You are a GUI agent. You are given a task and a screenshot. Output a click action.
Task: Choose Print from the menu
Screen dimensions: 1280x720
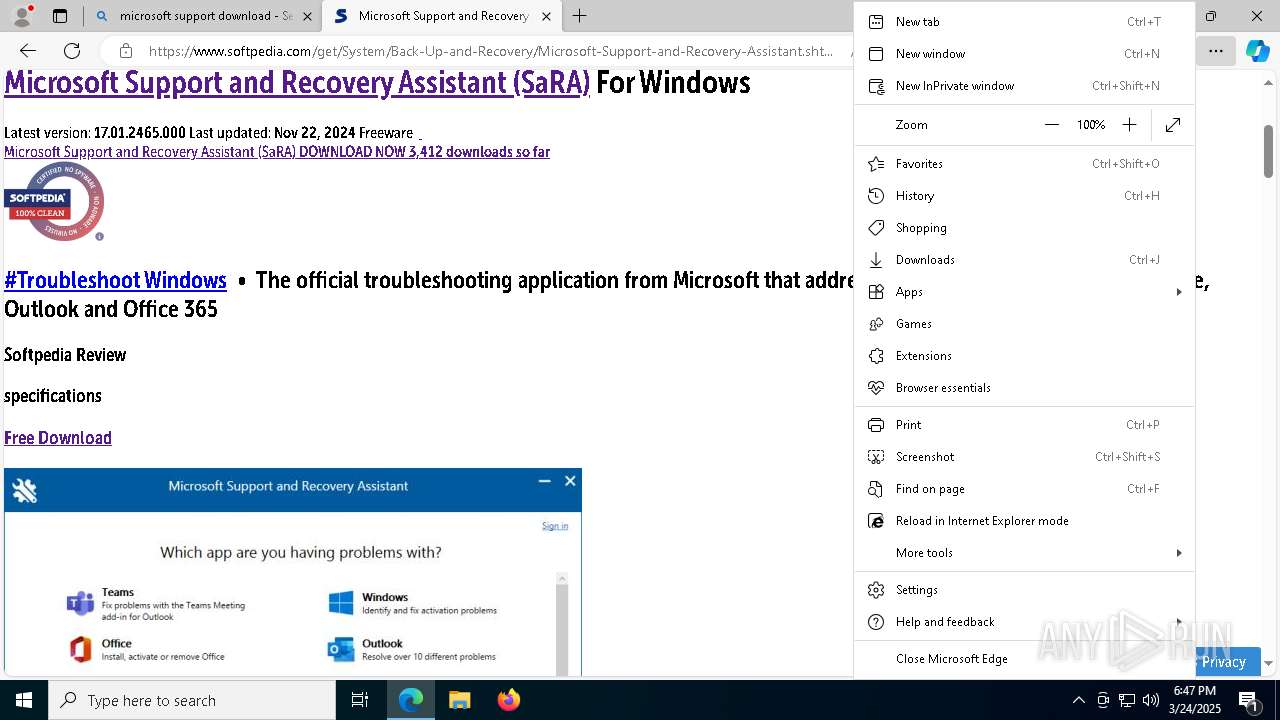pyautogui.click(x=1024, y=425)
